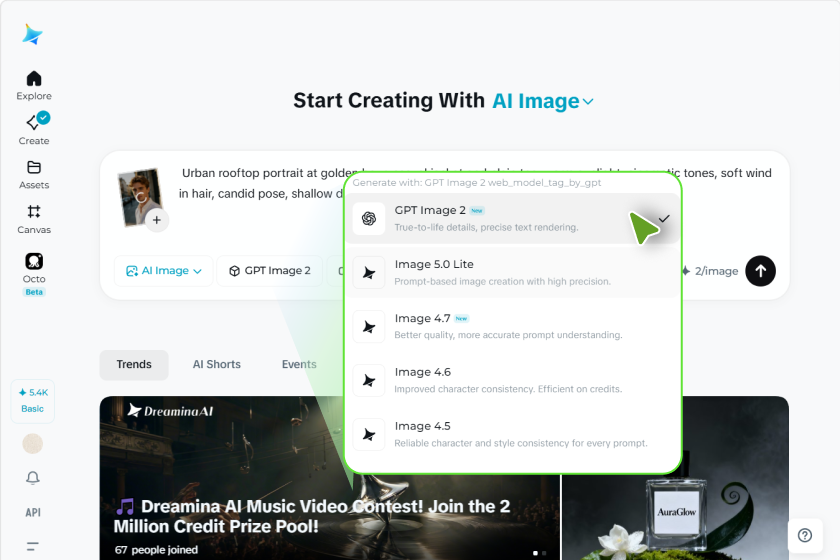Screen dimensions: 840x560
Task: Open the help question mark button
Action: 805,535
